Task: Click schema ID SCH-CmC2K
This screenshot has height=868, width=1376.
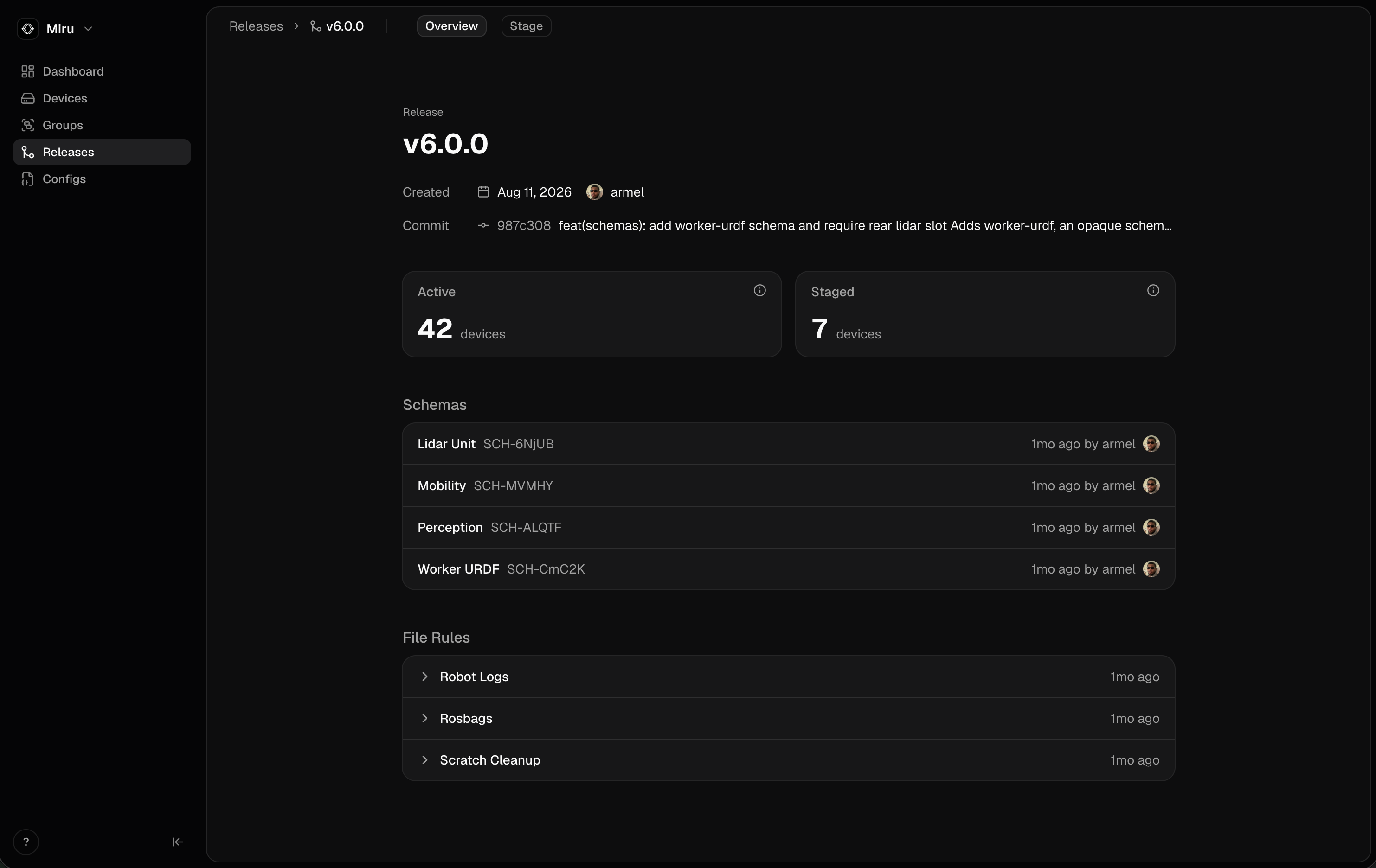Action: (546, 569)
